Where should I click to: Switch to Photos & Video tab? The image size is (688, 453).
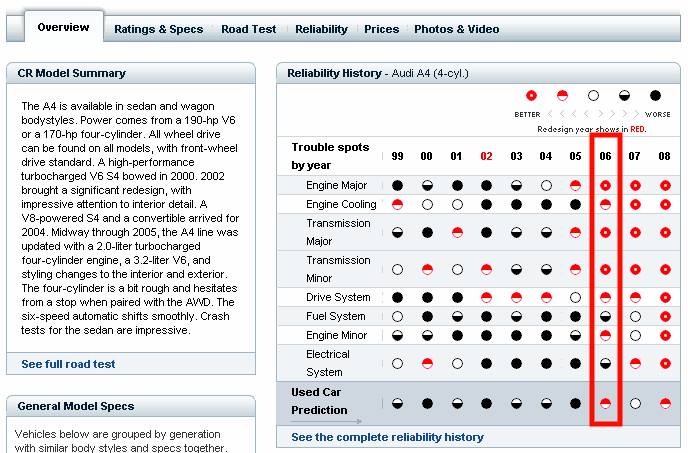coord(456,29)
